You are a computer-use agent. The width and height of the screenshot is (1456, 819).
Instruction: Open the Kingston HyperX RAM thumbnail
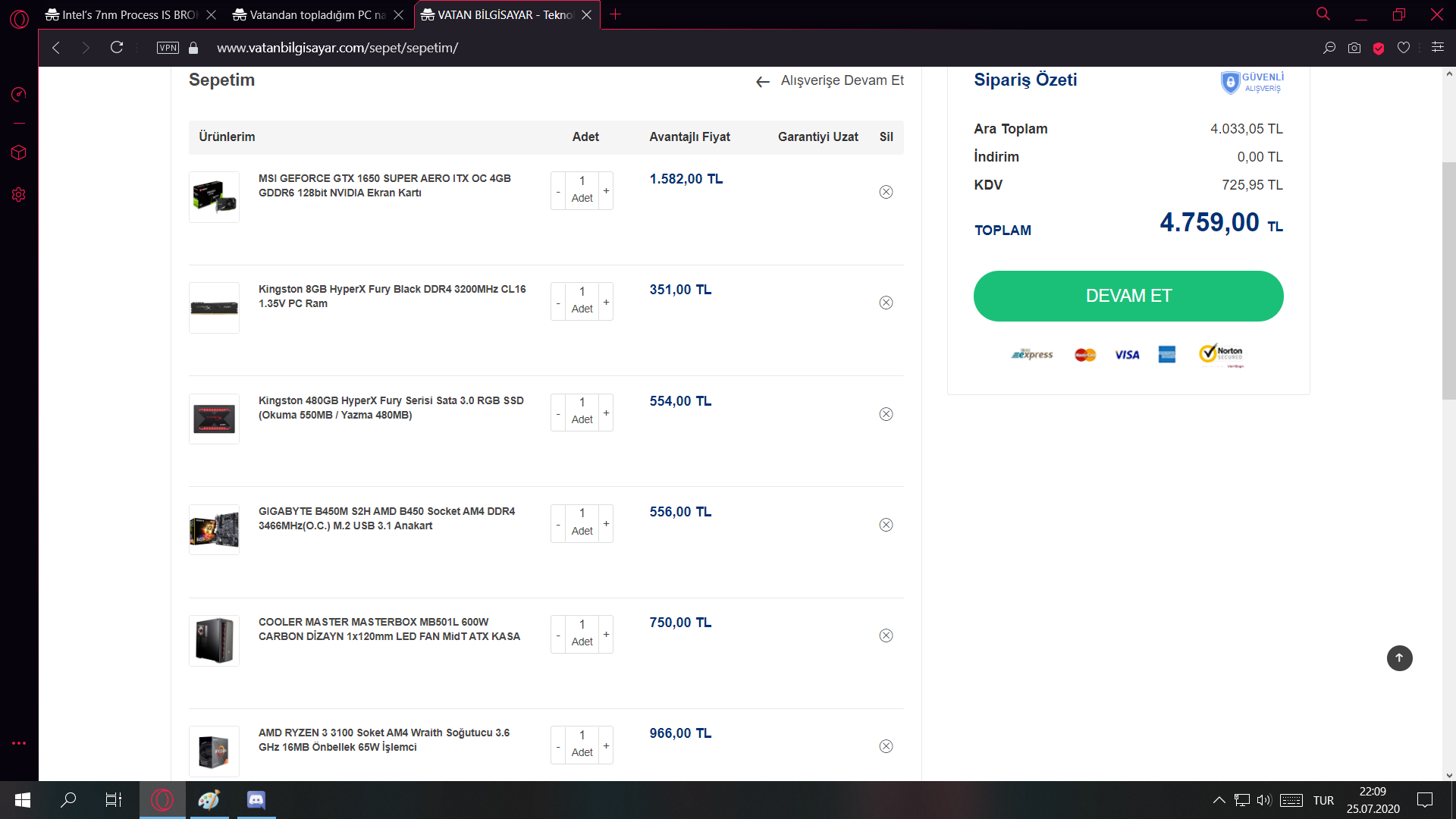tap(214, 308)
